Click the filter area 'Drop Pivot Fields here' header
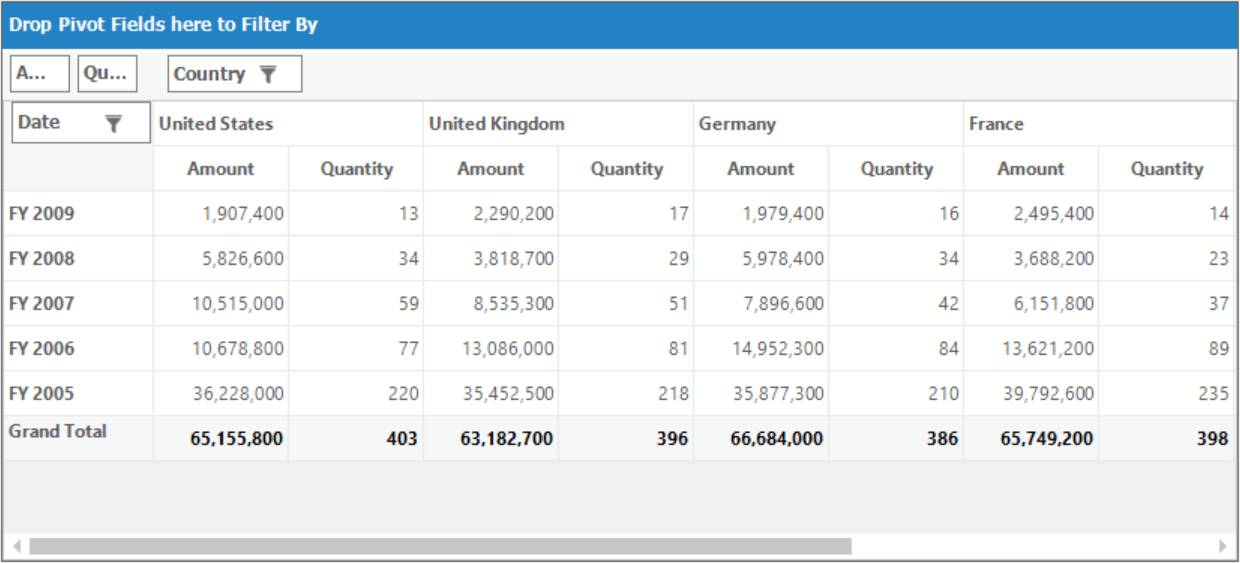This screenshot has width=1240, height=563. (x=620, y=25)
